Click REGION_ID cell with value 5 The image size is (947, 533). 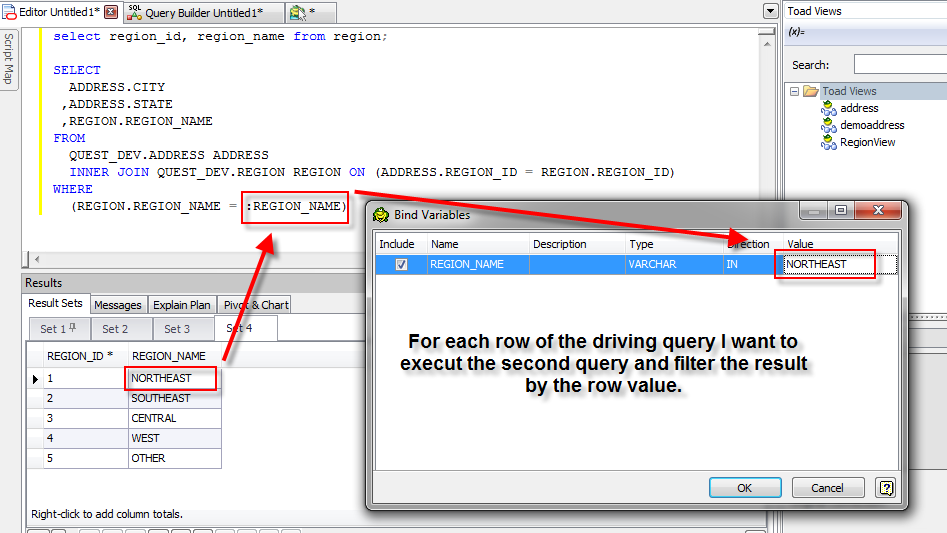coord(85,458)
